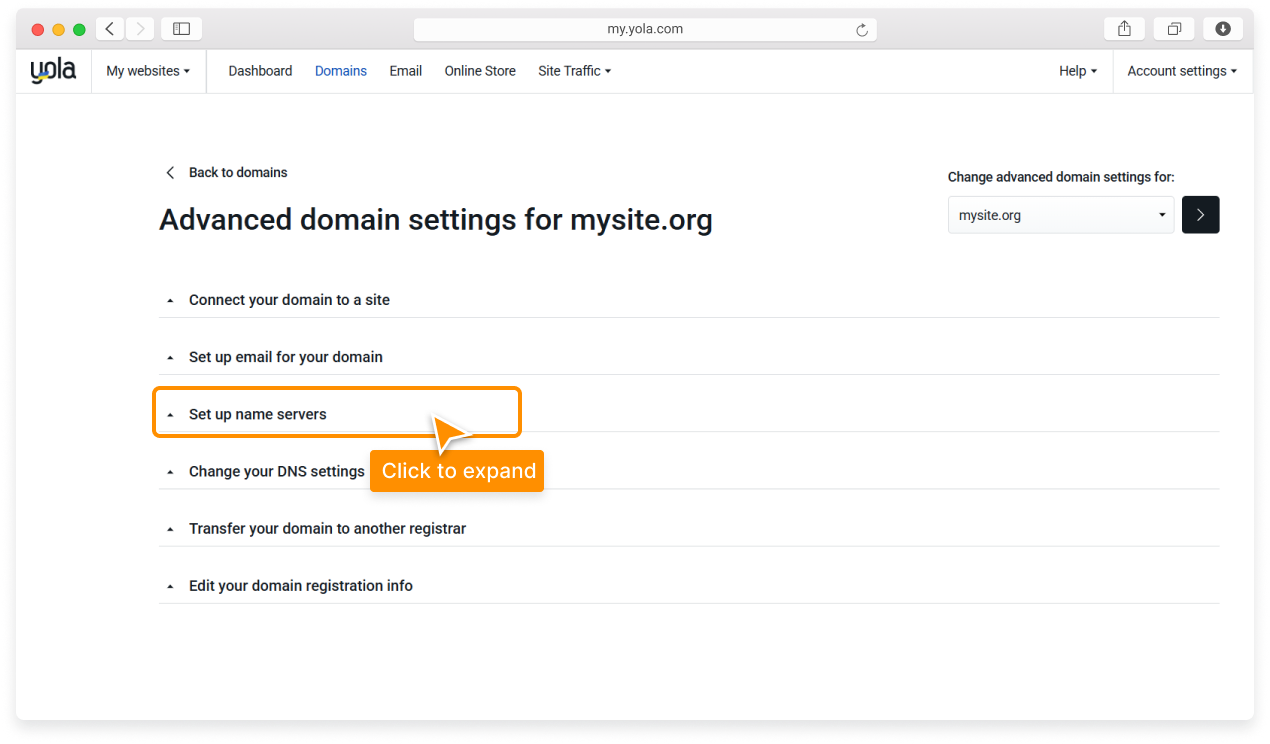This screenshot has width=1270, height=744.
Task: Click the browser forward arrow button
Action: (140, 29)
